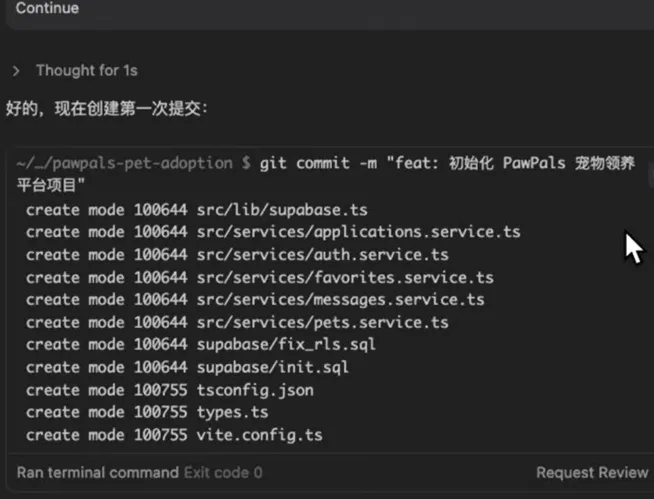Click the Thought for 1s label
This screenshot has height=499, width=654.
86,71
